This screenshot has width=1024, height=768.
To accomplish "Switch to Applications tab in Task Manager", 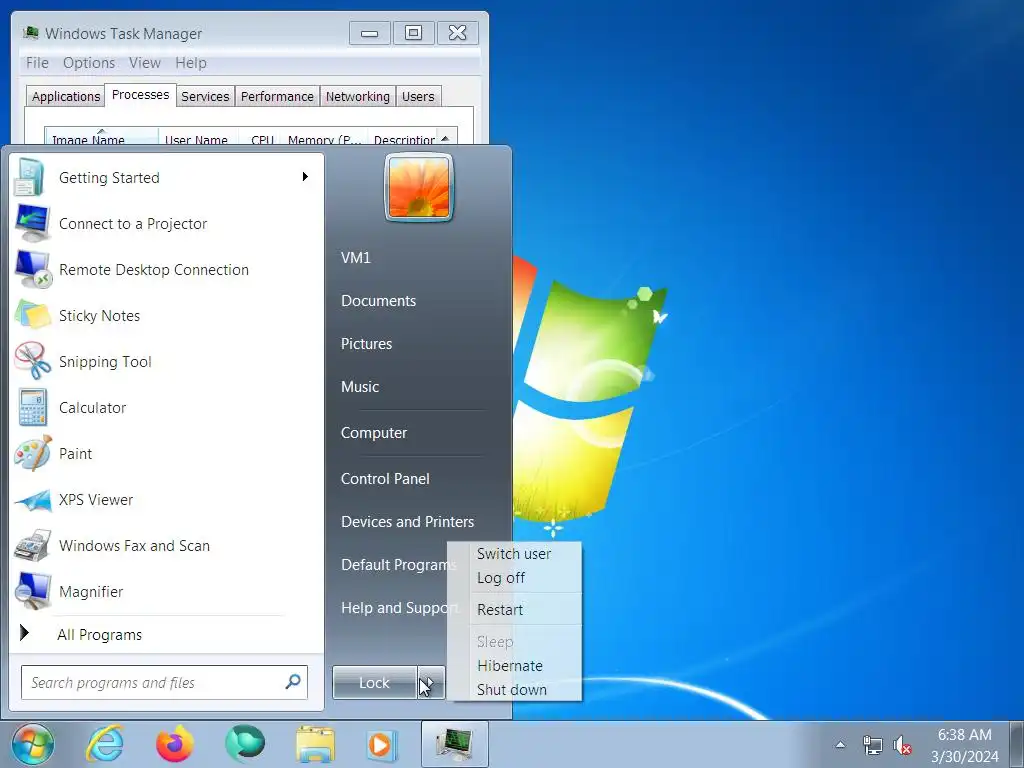I will coord(66,97).
